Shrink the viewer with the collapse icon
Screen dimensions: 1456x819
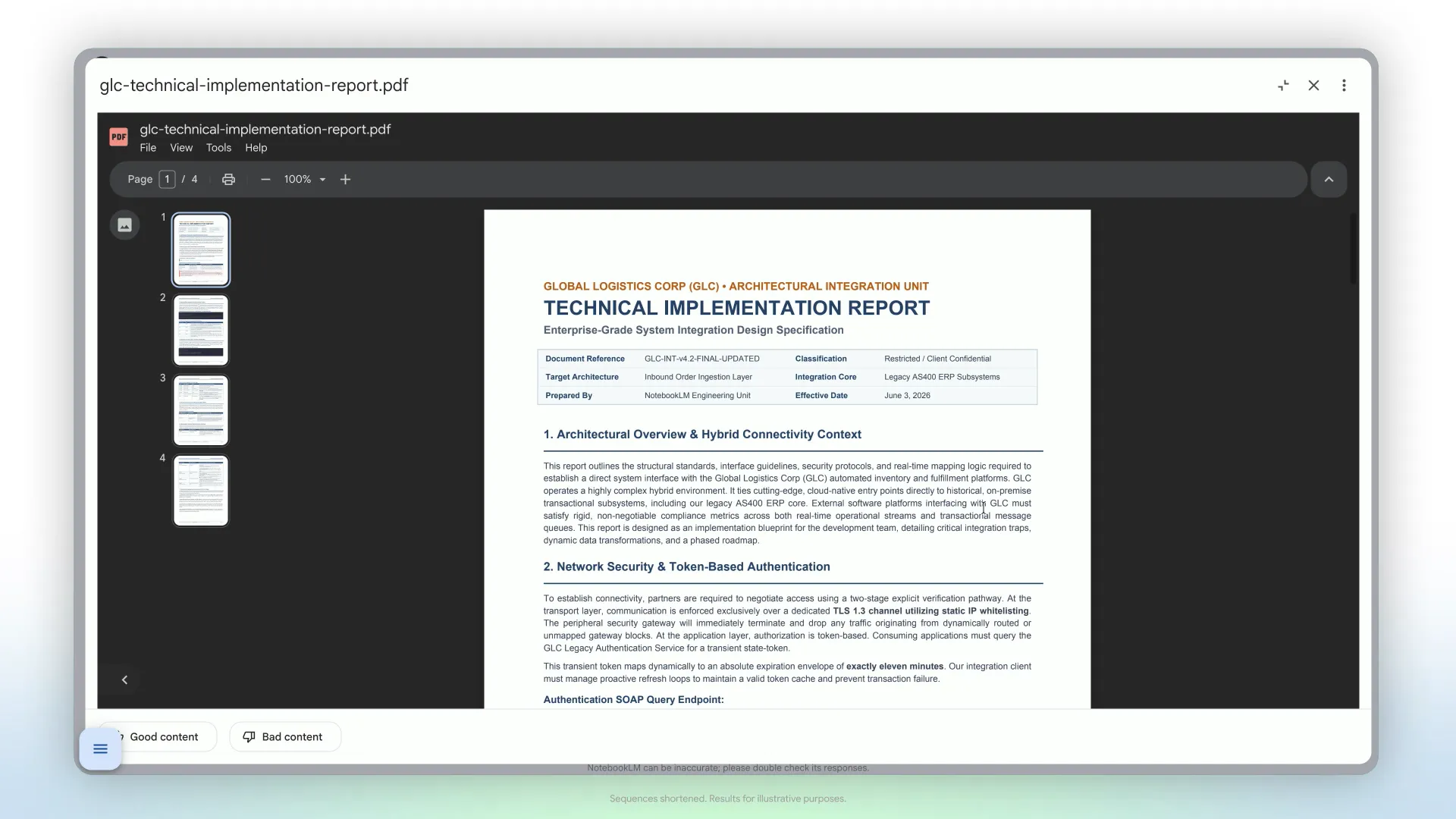pyautogui.click(x=1283, y=86)
